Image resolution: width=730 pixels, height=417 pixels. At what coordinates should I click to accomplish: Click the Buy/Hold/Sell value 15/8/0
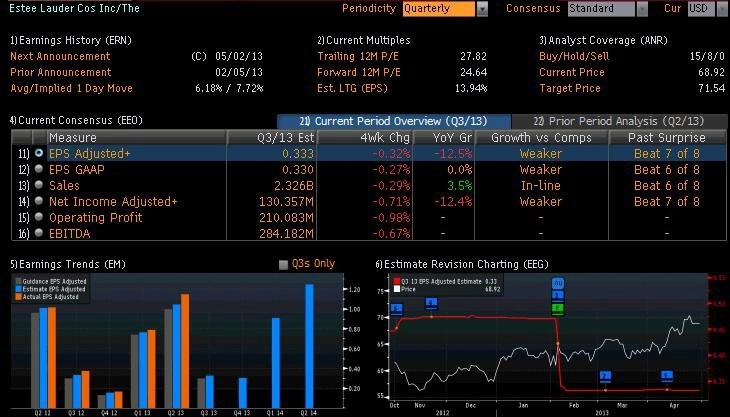point(707,56)
